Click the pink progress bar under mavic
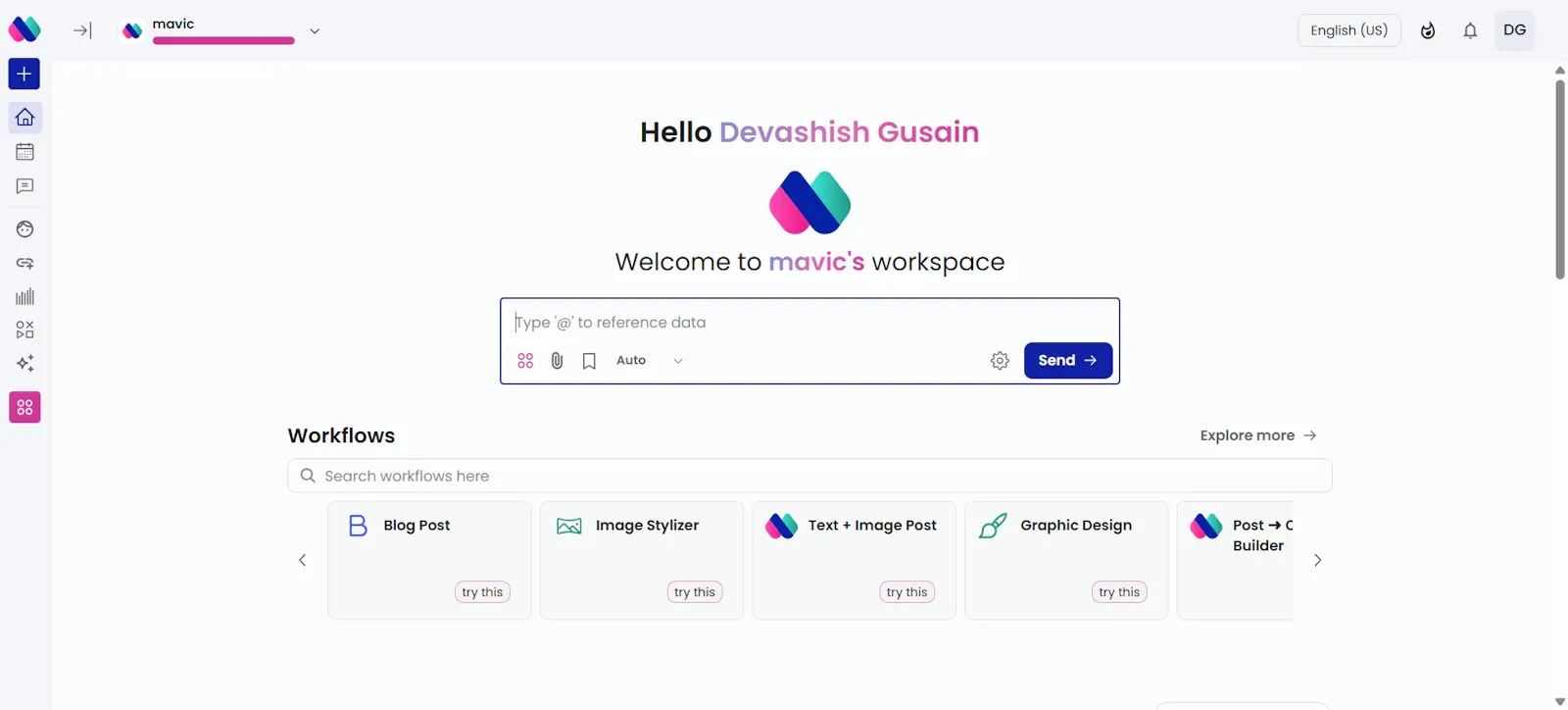 click(223, 41)
